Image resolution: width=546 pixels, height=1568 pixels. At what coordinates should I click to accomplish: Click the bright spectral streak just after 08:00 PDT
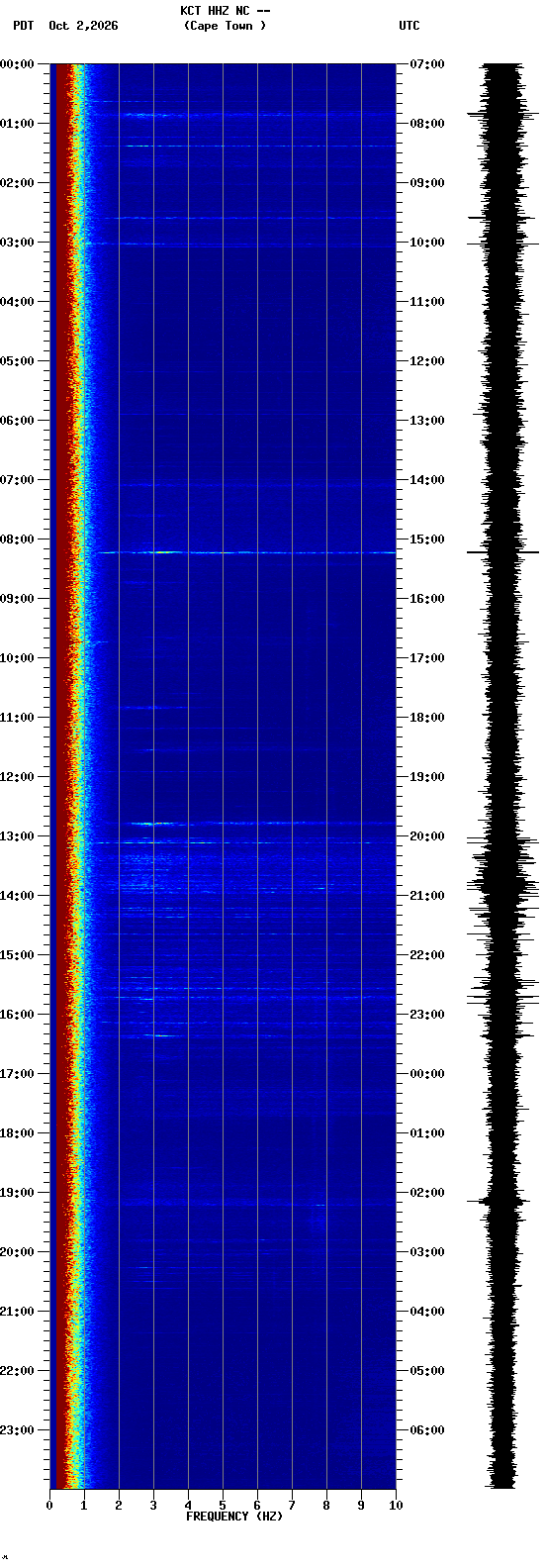pyautogui.click(x=247, y=552)
